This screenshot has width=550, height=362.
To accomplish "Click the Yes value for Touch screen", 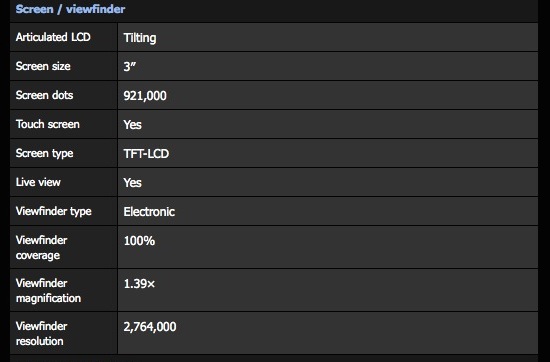I will [132, 125].
